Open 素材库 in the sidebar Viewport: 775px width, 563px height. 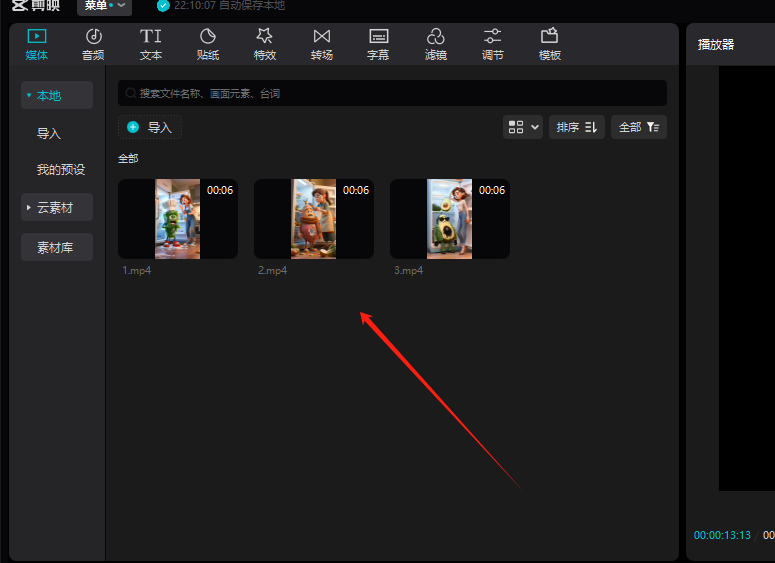click(56, 247)
